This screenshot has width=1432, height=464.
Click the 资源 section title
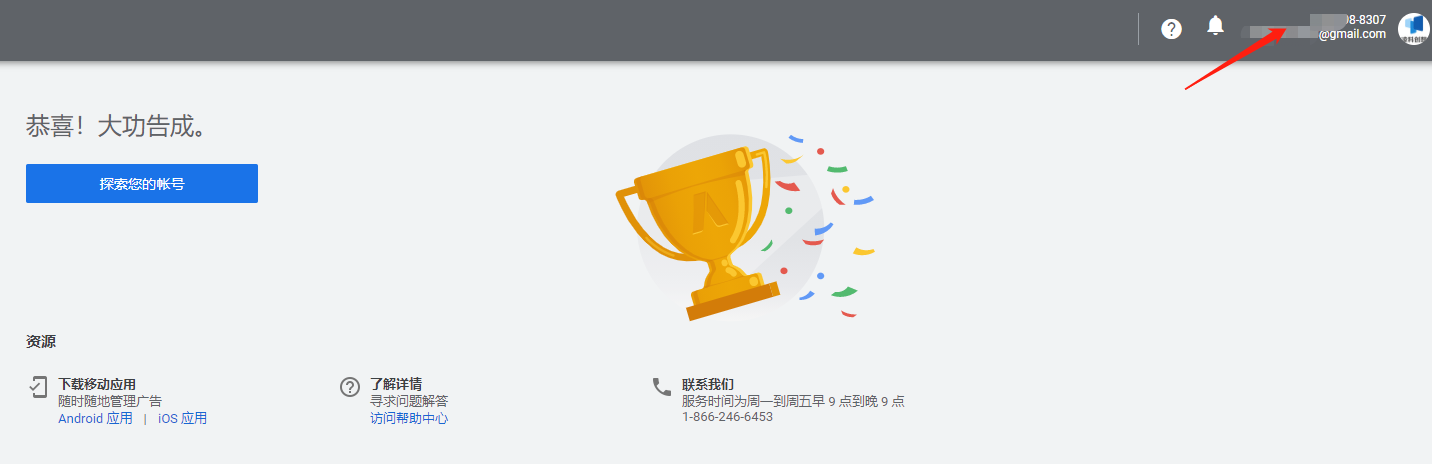[41, 342]
